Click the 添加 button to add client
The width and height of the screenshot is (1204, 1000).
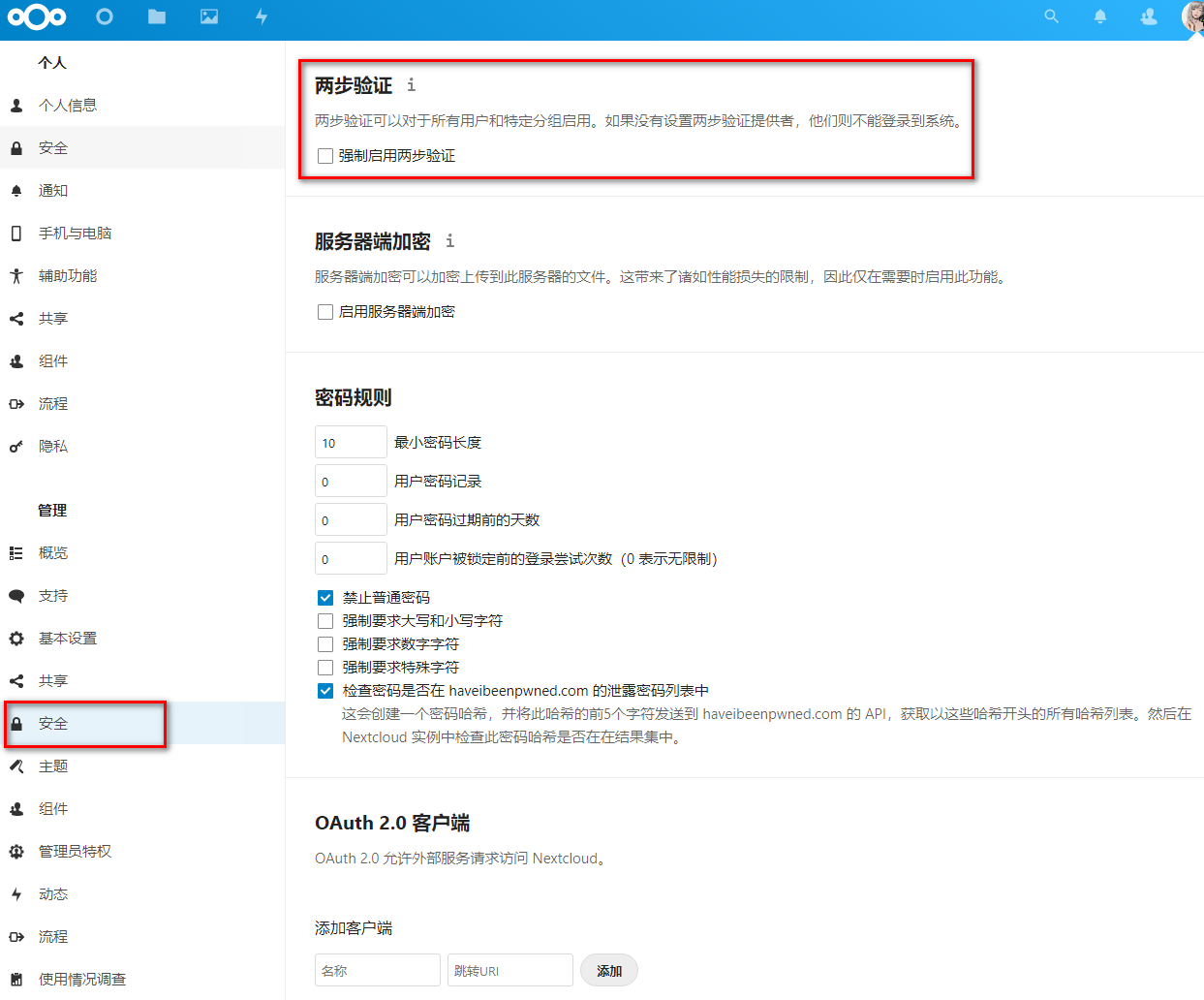(608, 970)
